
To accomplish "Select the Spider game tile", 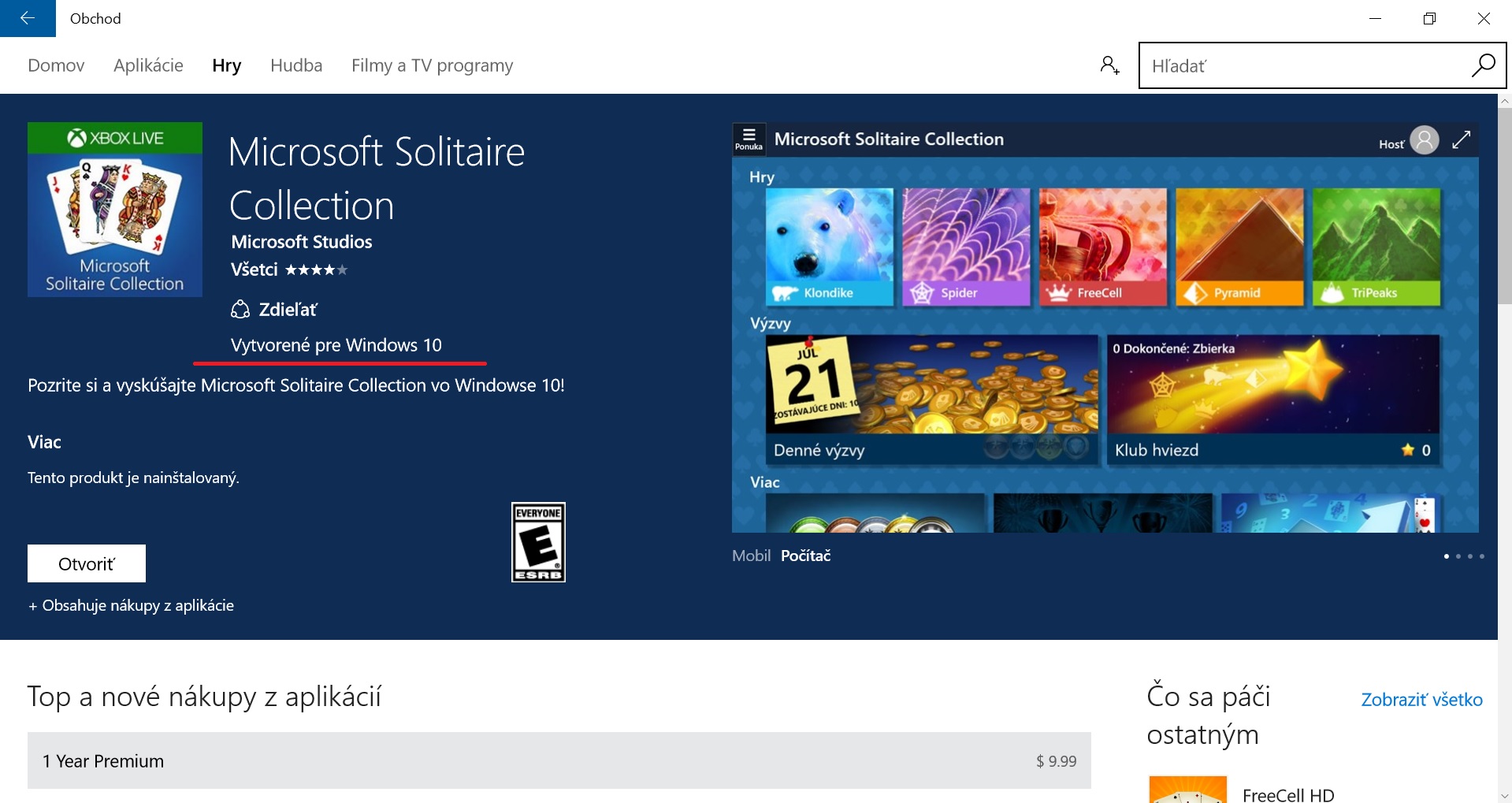I will click(x=966, y=247).
